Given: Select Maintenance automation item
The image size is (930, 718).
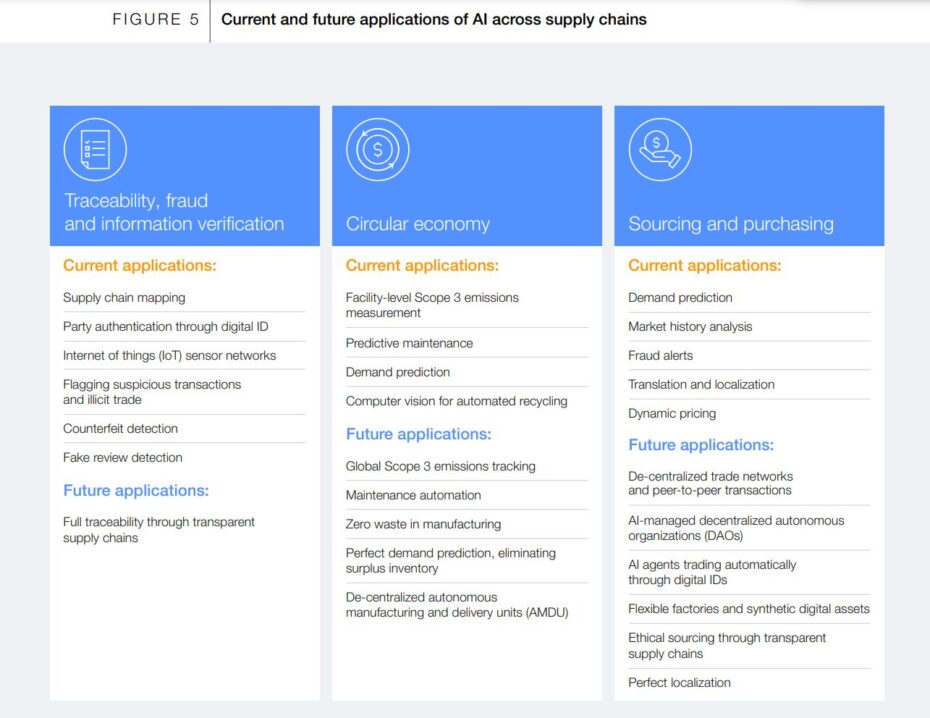Looking at the screenshot, I should (413, 495).
